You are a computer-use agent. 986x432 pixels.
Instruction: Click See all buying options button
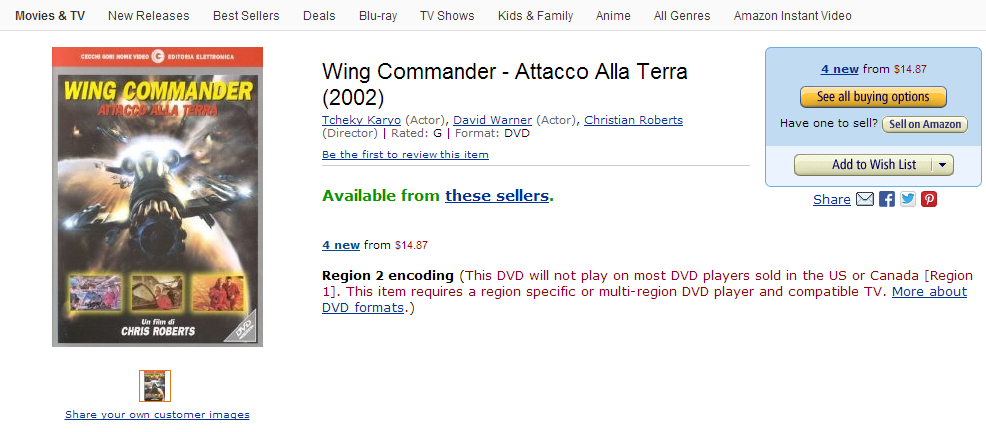click(x=873, y=97)
